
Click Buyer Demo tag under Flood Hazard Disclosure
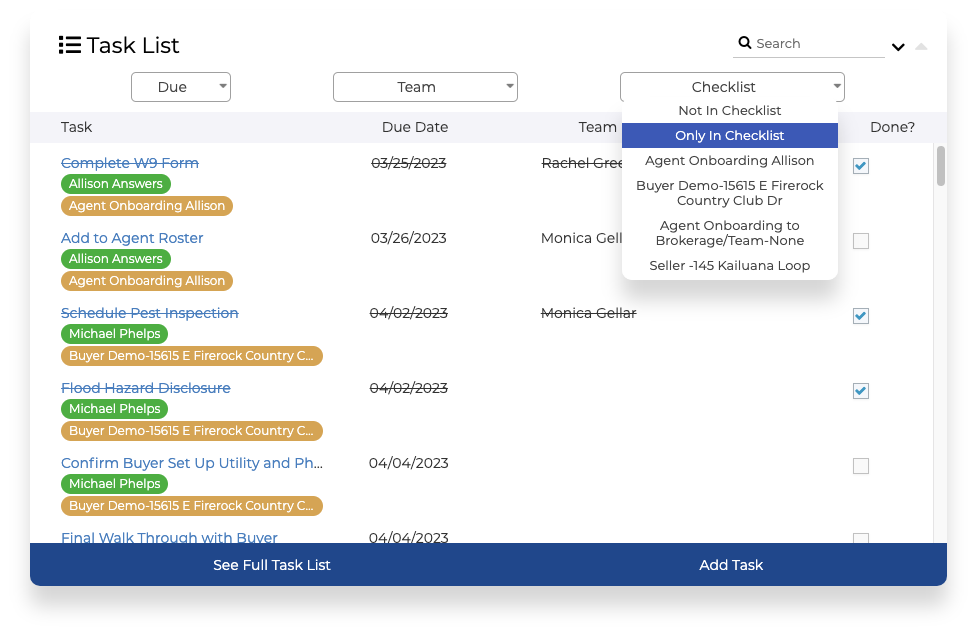(192, 431)
